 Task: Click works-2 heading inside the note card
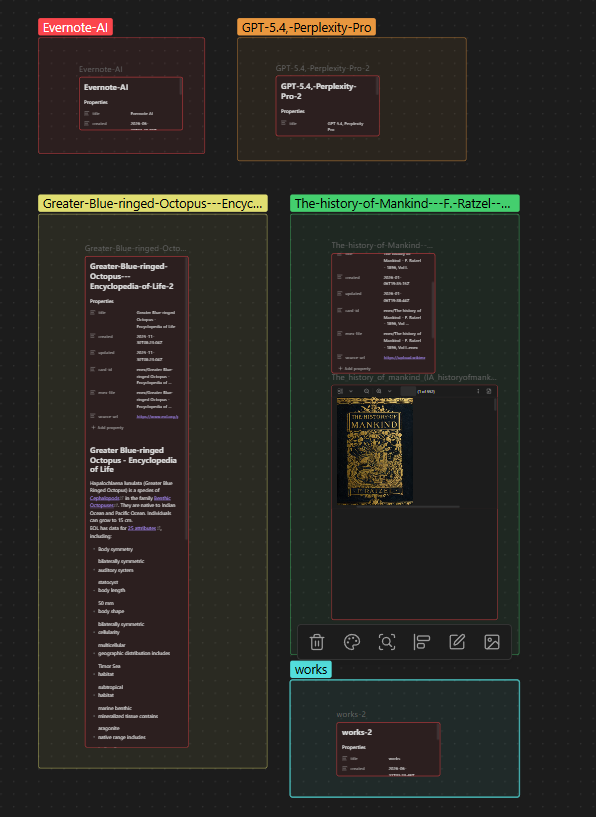357,732
